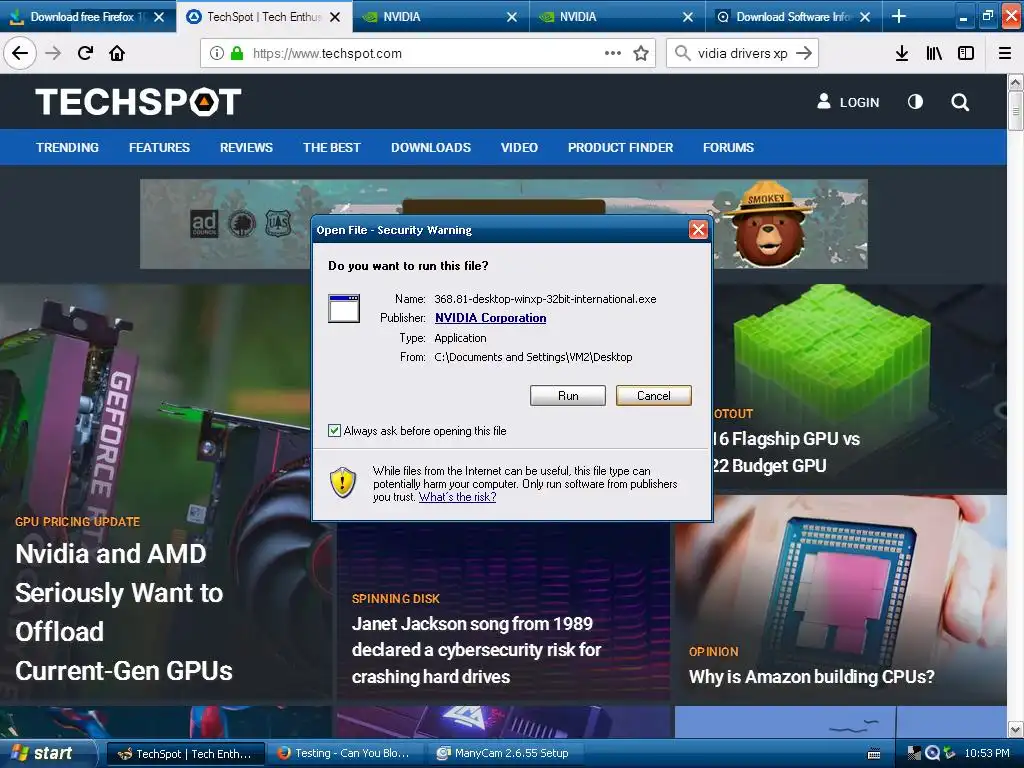Open the NVIDIA Corporation publisher link
Screen dimensions: 1024x768
[490, 318]
